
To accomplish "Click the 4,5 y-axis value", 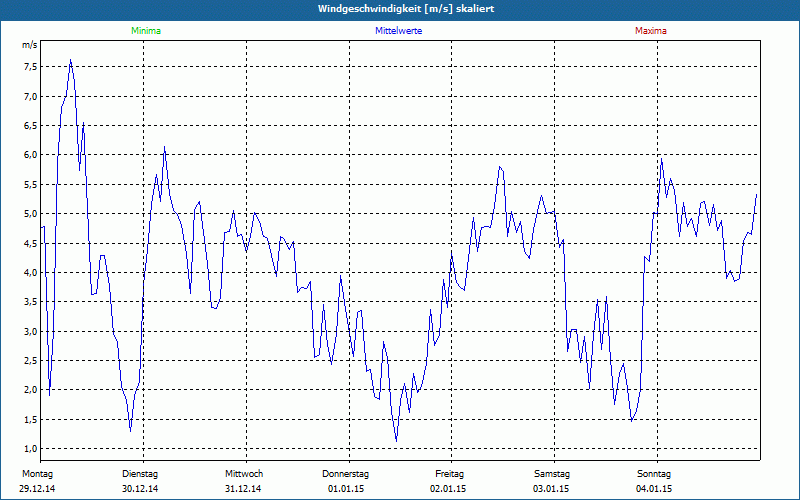I will pyautogui.click(x=30, y=243).
